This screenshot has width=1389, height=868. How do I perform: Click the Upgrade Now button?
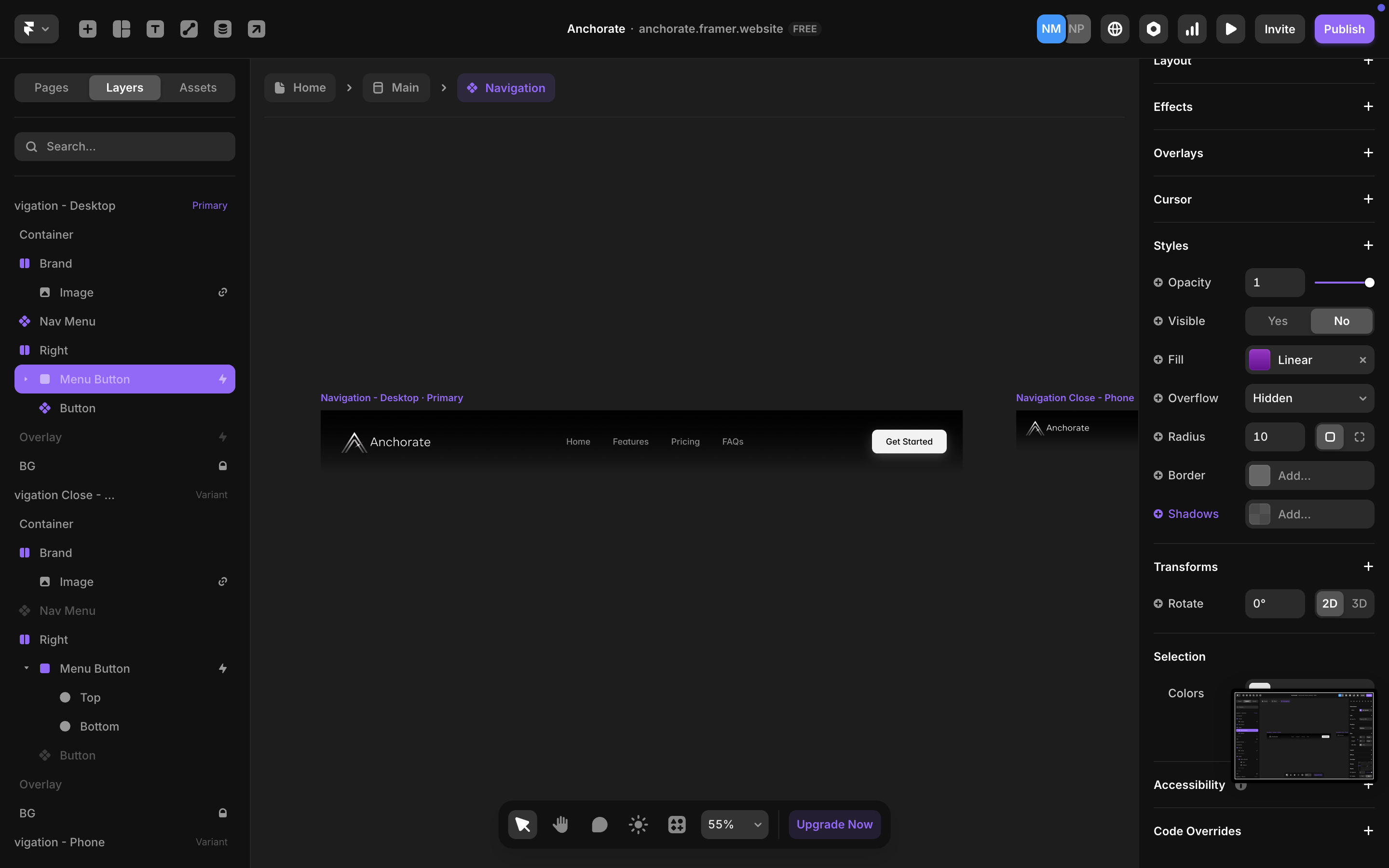point(834,825)
